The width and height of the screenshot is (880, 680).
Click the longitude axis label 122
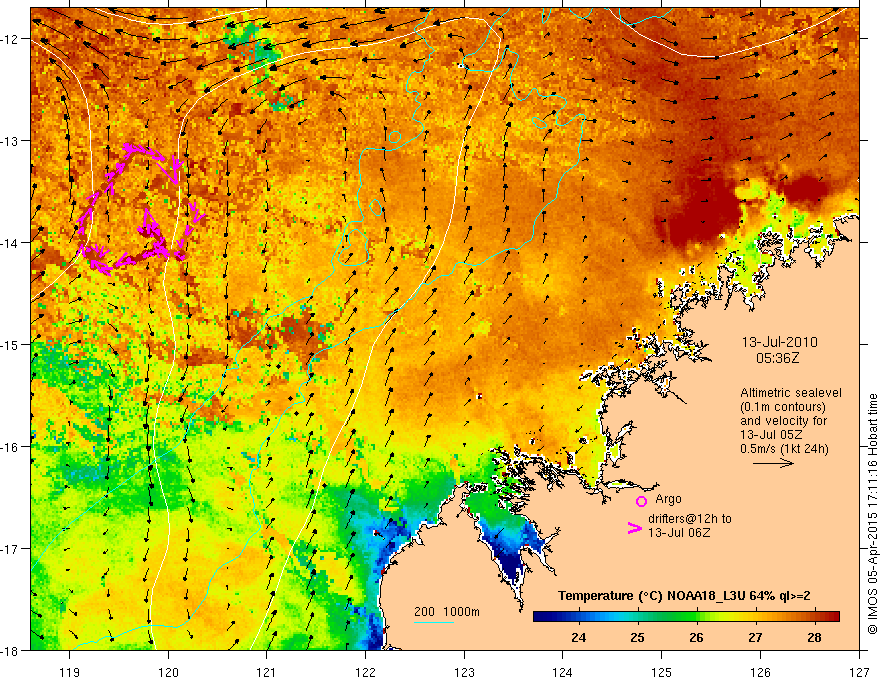coord(365,672)
